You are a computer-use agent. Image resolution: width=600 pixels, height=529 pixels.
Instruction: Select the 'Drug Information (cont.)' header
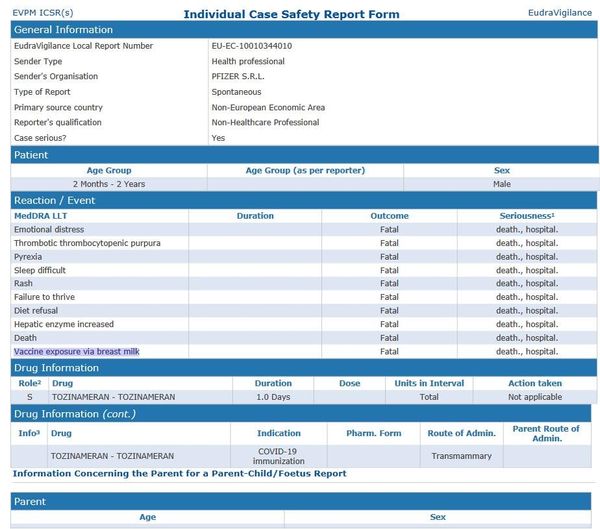[x=301, y=414]
